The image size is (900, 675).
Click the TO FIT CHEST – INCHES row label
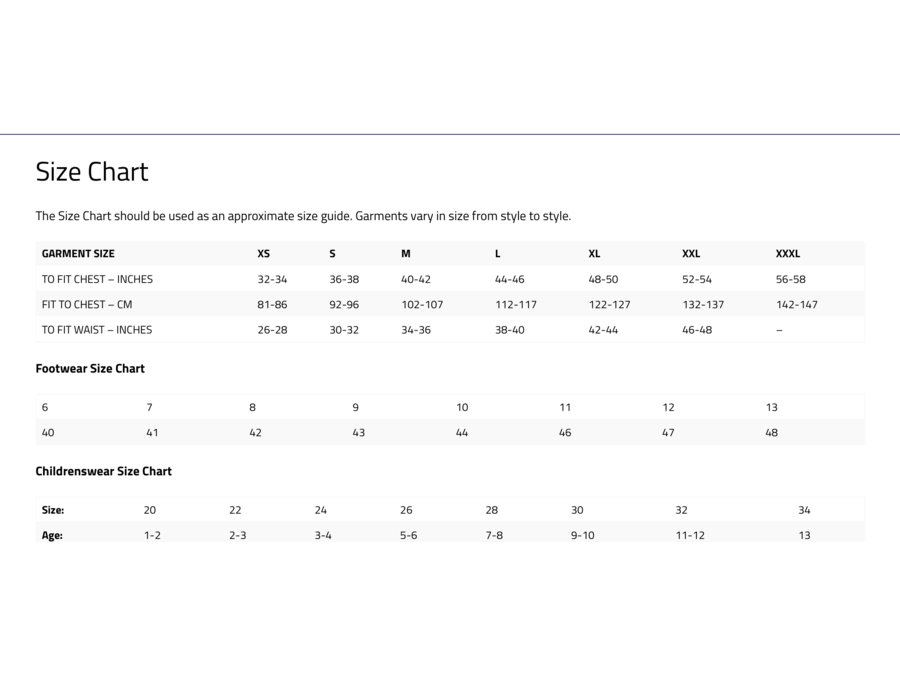pyautogui.click(x=97, y=279)
